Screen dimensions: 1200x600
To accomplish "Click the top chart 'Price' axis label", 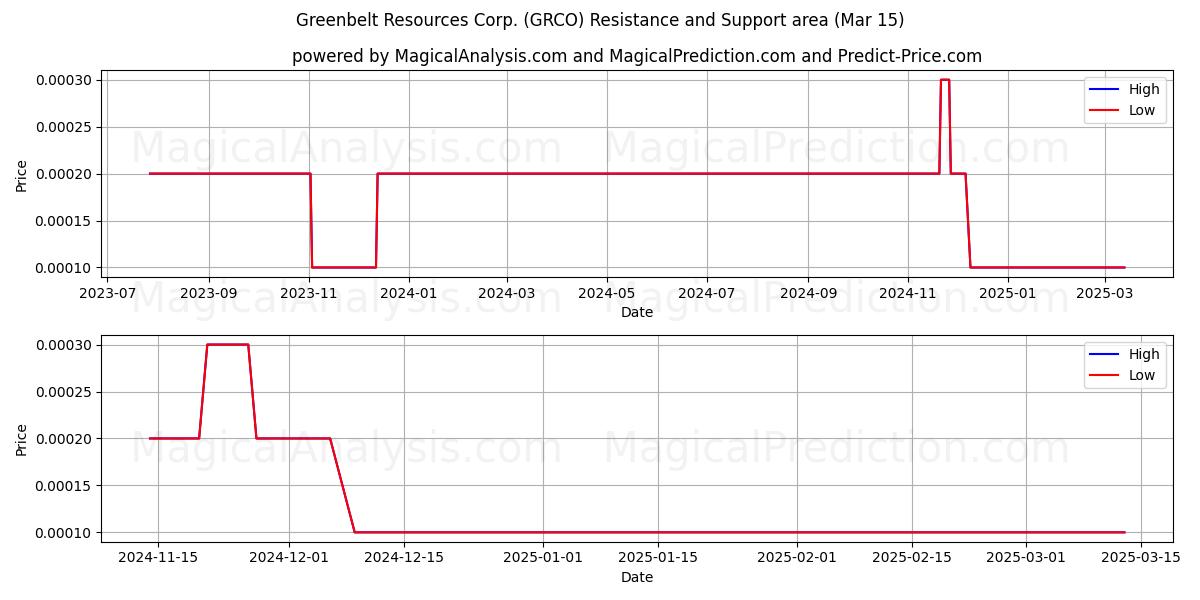I will tap(22, 174).
